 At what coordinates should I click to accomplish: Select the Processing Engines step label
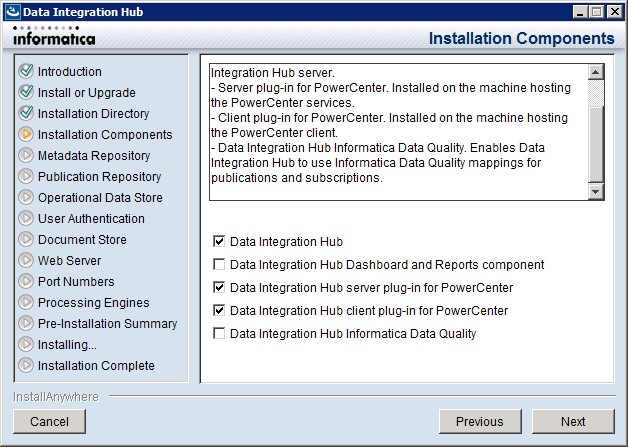93,302
